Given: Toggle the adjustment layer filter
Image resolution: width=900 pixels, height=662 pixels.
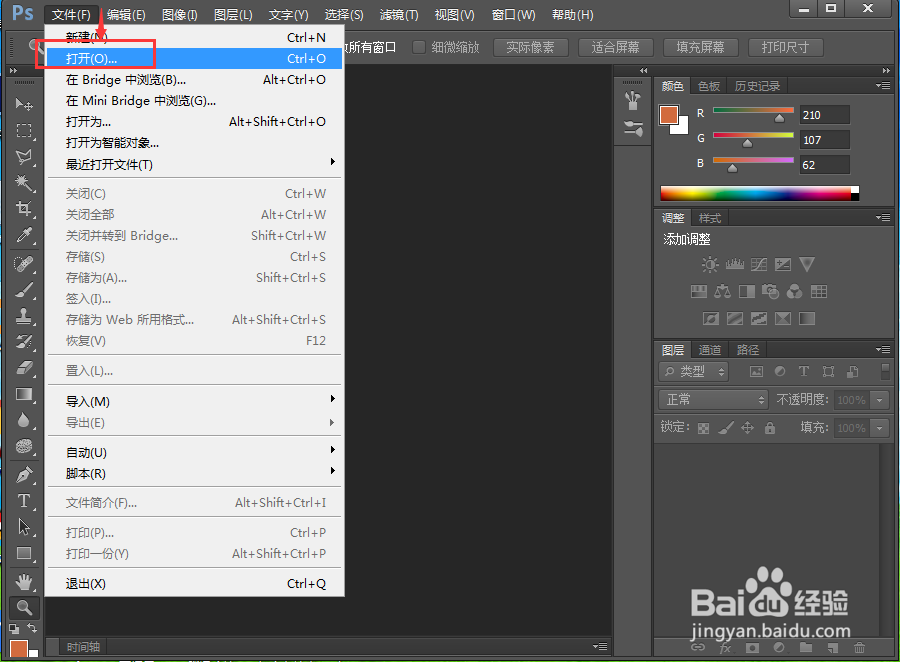Looking at the screenshot, I should click(x=779, y=371).
